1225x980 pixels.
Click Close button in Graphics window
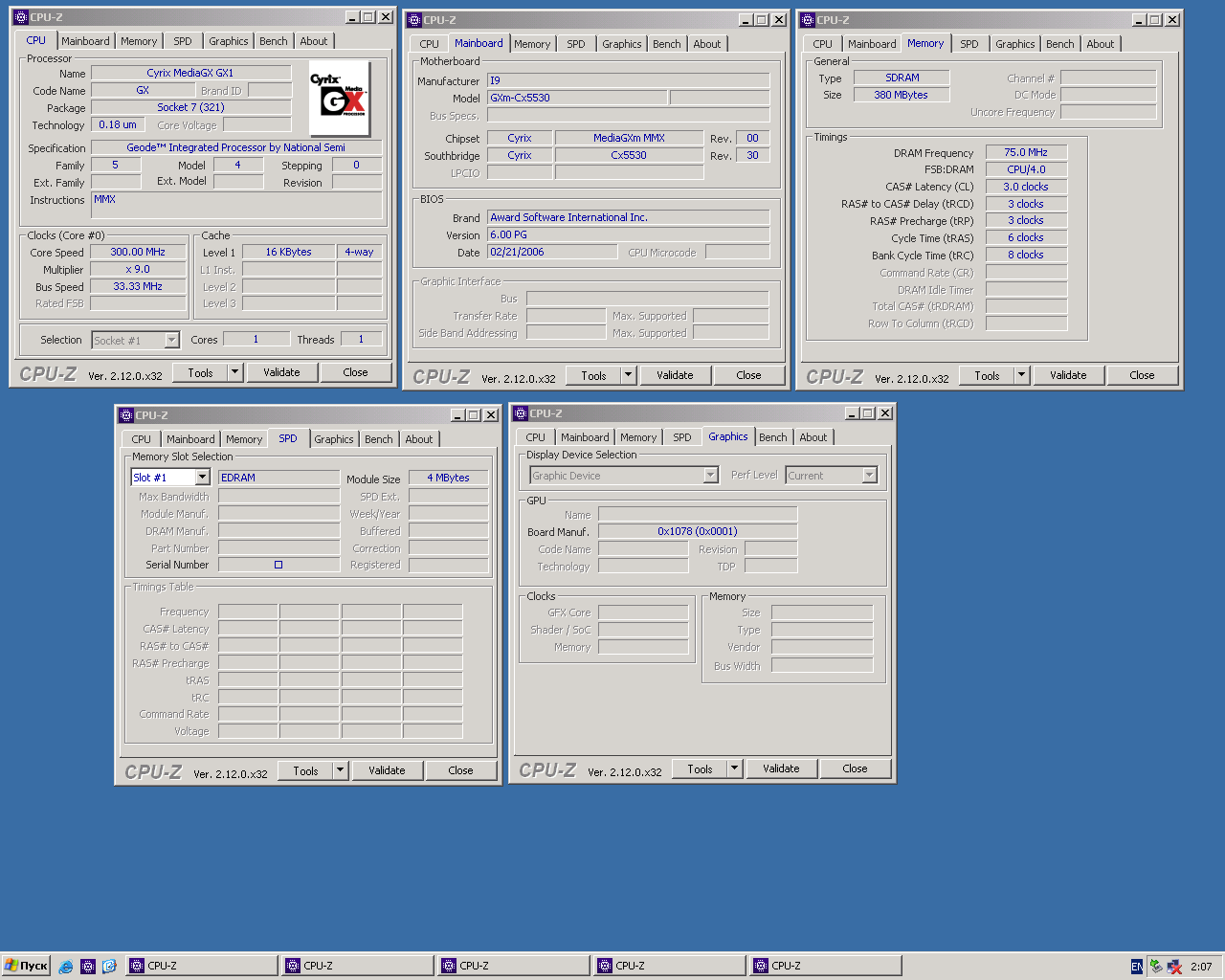pyautogui.click(x=855, y=768)
